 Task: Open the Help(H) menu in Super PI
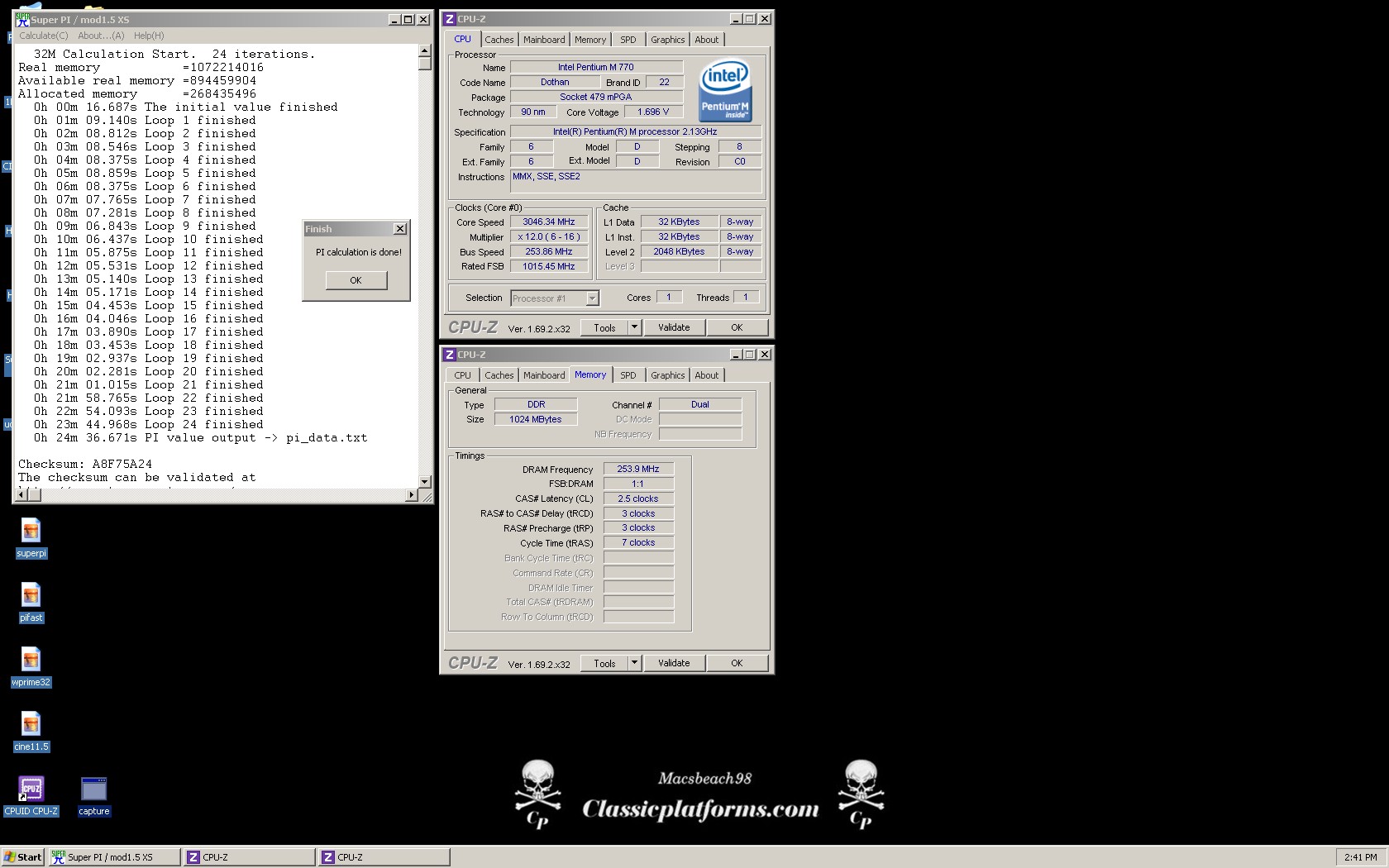[x=149, y=36]
